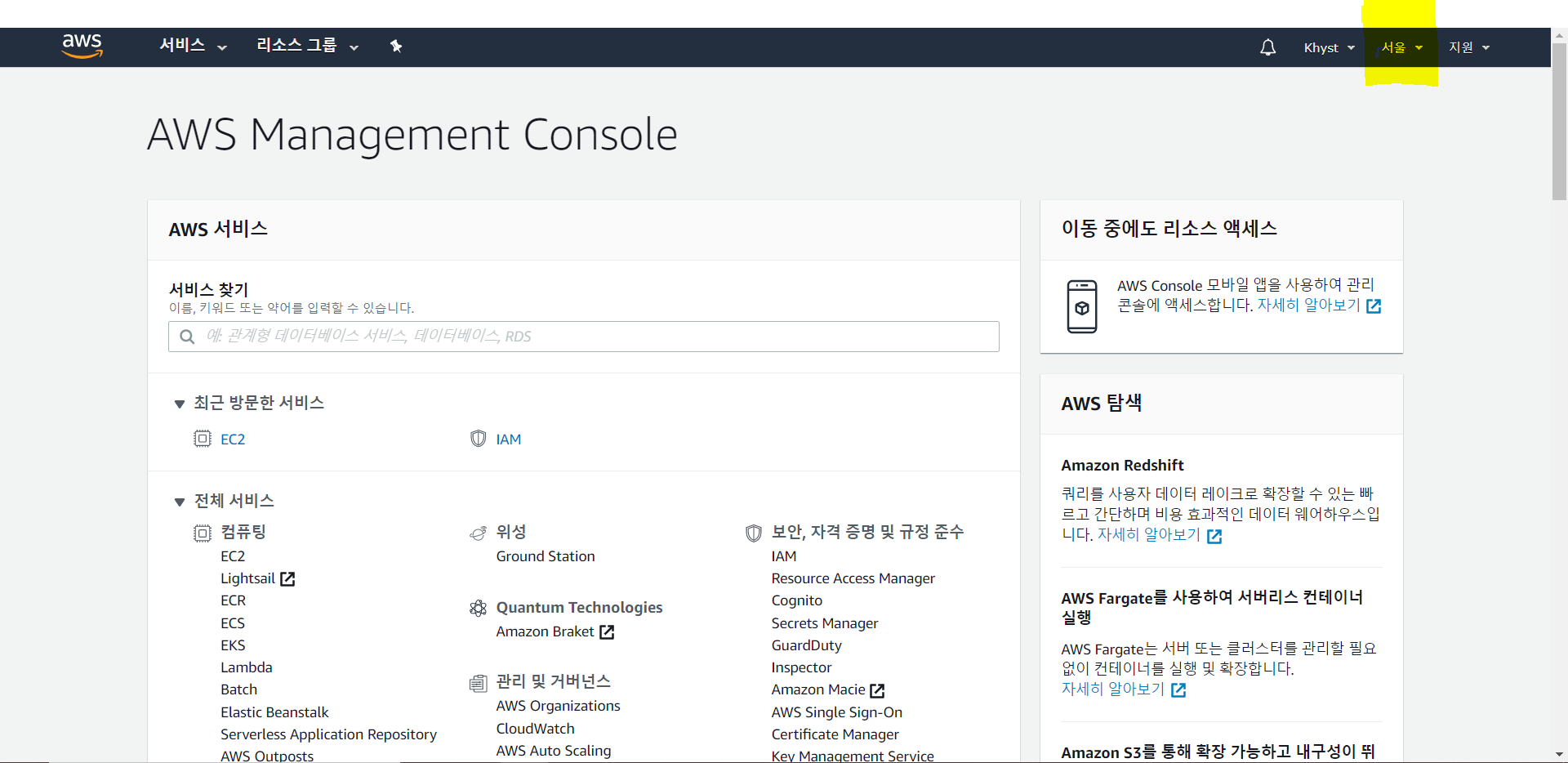Open EC2 under 컴퓨팅 category
Image resolution: width=1568 pixels, height=763 pixels.
233,556
